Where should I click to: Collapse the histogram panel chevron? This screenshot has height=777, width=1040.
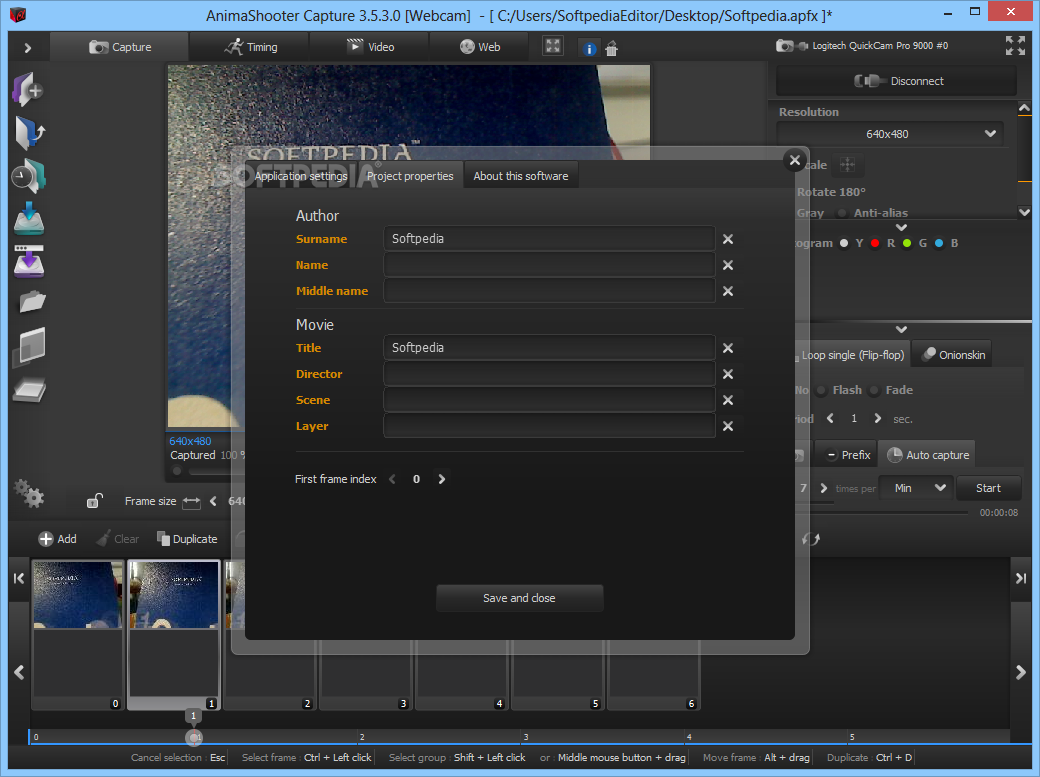[x=901, y=329]
